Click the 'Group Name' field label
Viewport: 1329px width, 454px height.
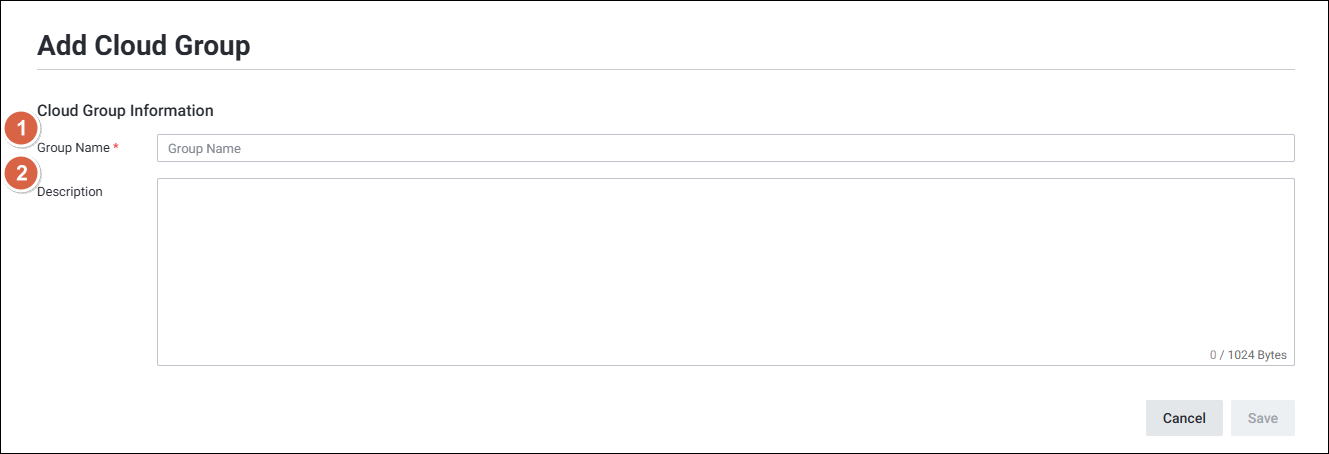pos(73,148)
